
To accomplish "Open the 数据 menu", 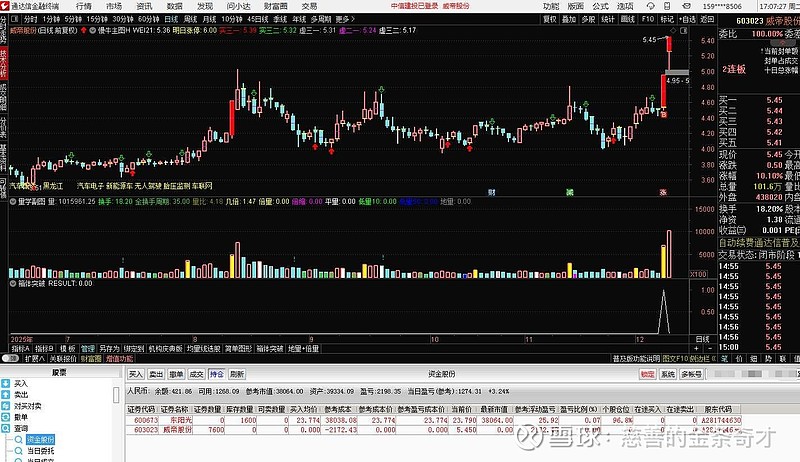I will (x=174, y=6).
